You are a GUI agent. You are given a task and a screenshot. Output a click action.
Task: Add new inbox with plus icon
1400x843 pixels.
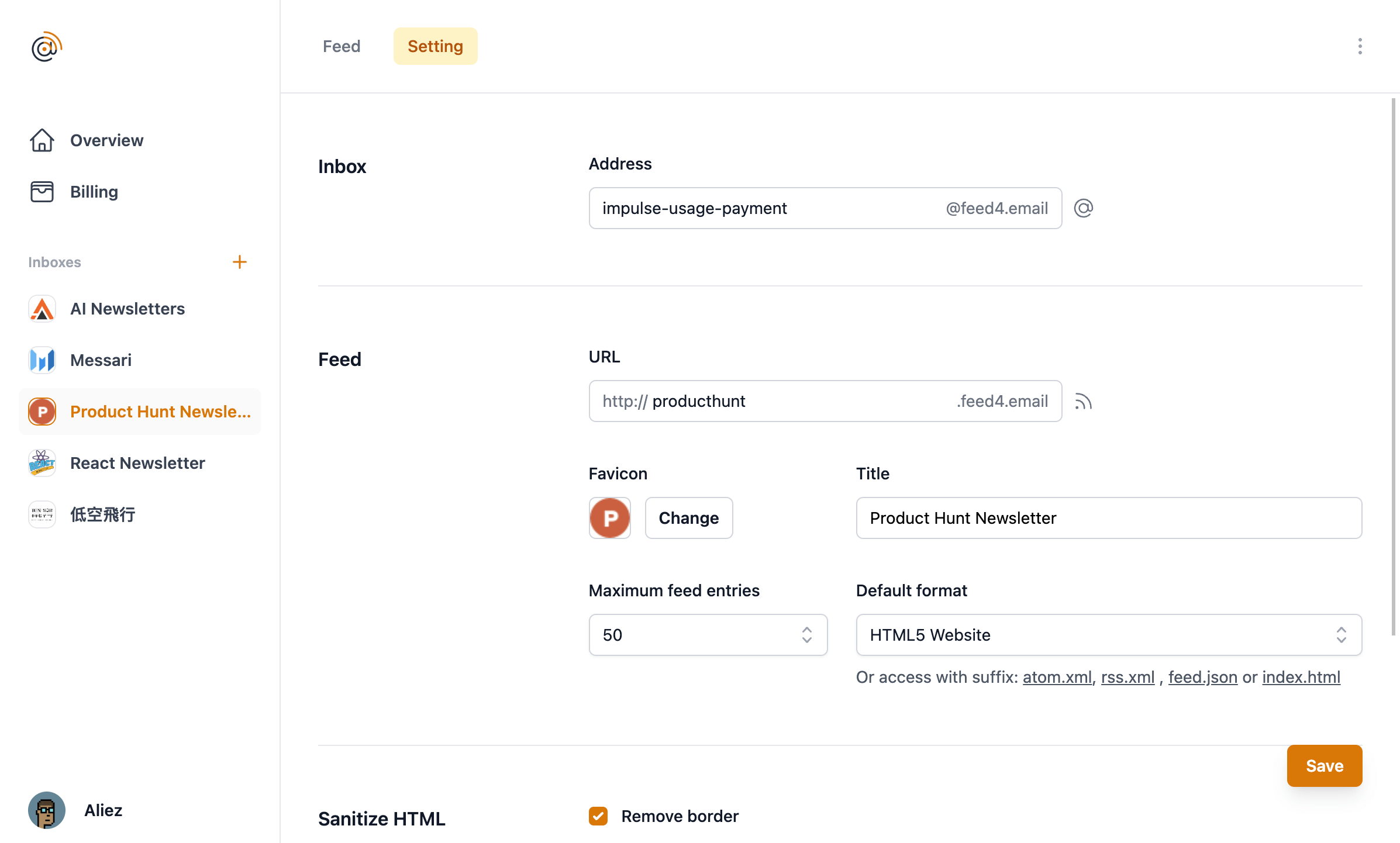240,262
